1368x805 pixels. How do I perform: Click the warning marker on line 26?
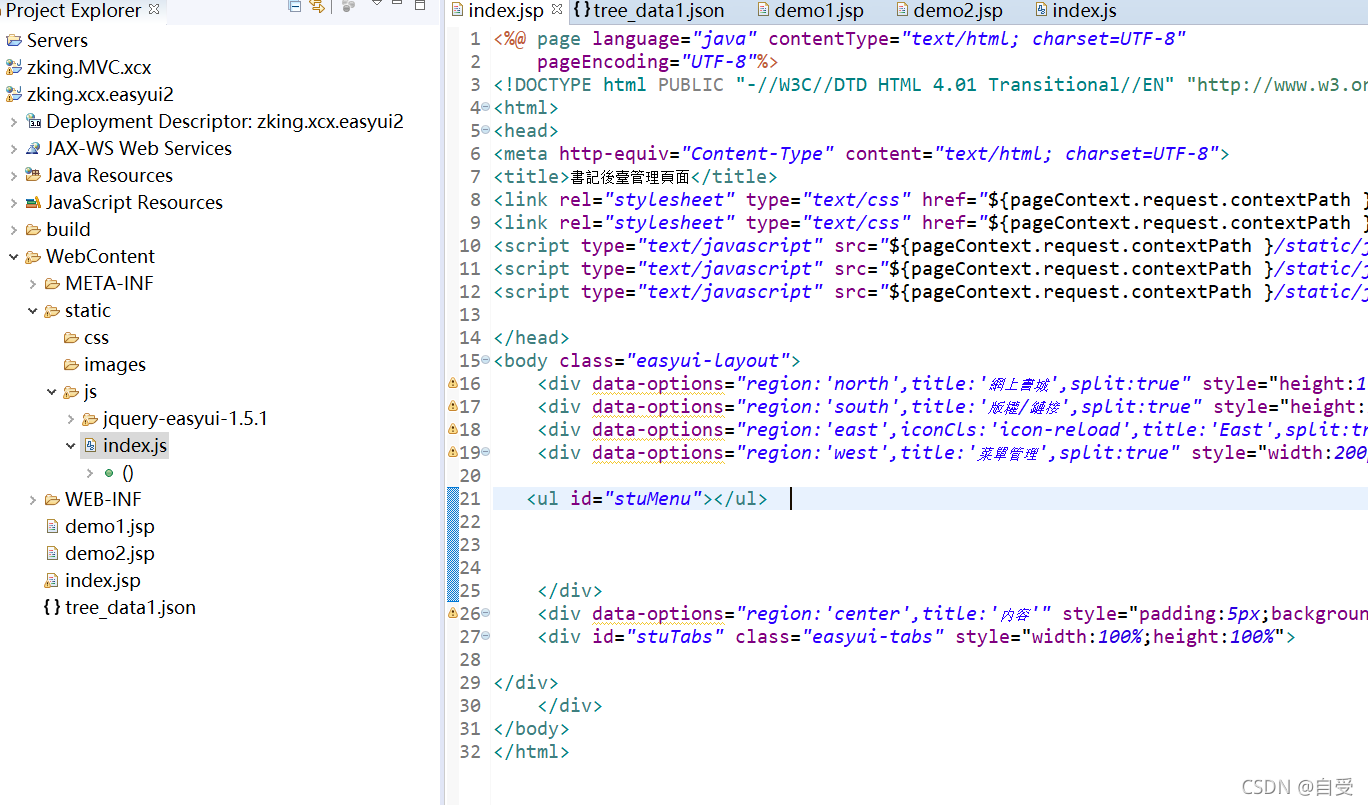click(x=452, y=614)
